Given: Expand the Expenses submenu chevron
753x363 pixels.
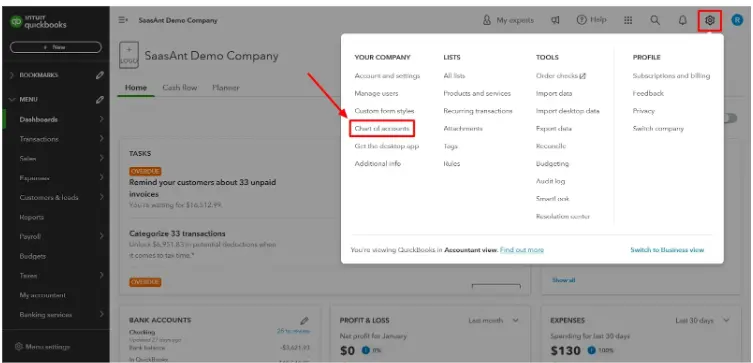Looking at the screenshot, I should 101,178.
